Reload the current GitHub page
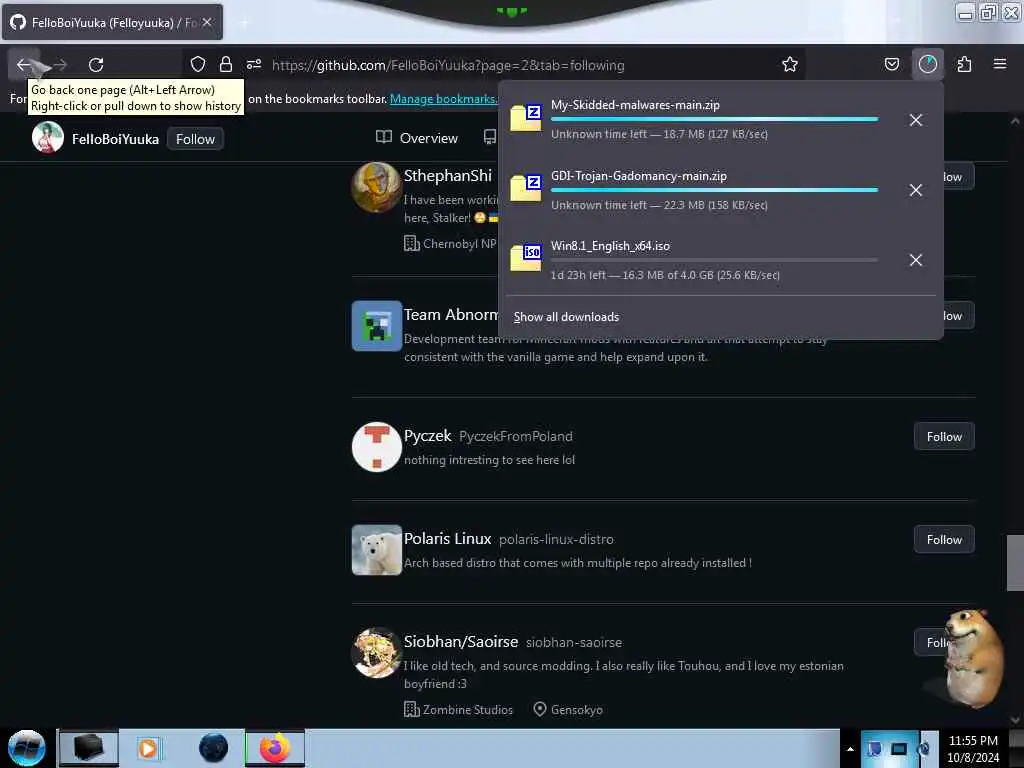Screen dimensions: 1024x768 [x=96, y=65]
